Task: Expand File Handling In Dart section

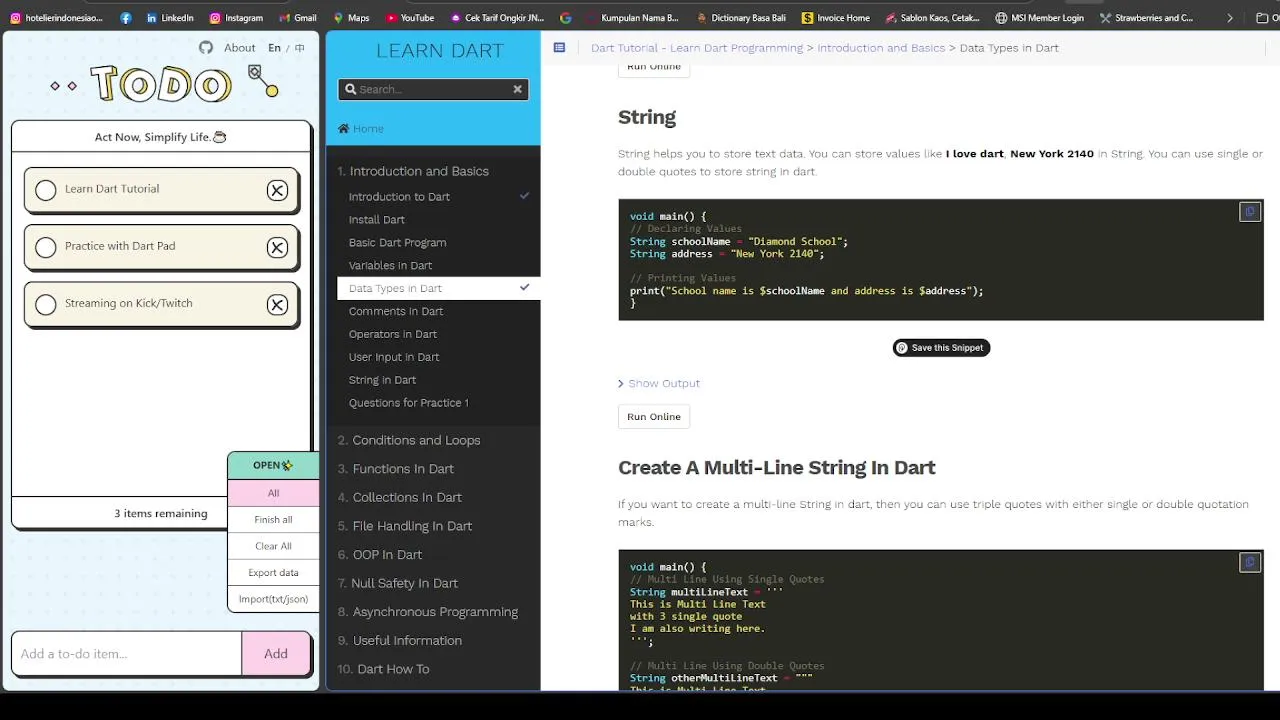Action: pyautogui.click(x=405, y=526)
